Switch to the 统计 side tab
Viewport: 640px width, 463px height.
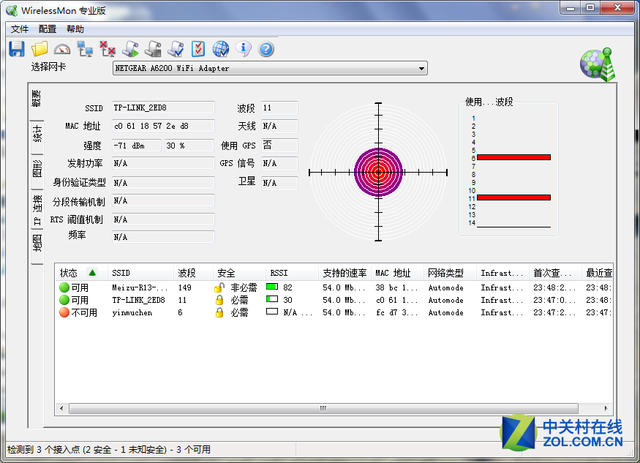click(37, 134)
